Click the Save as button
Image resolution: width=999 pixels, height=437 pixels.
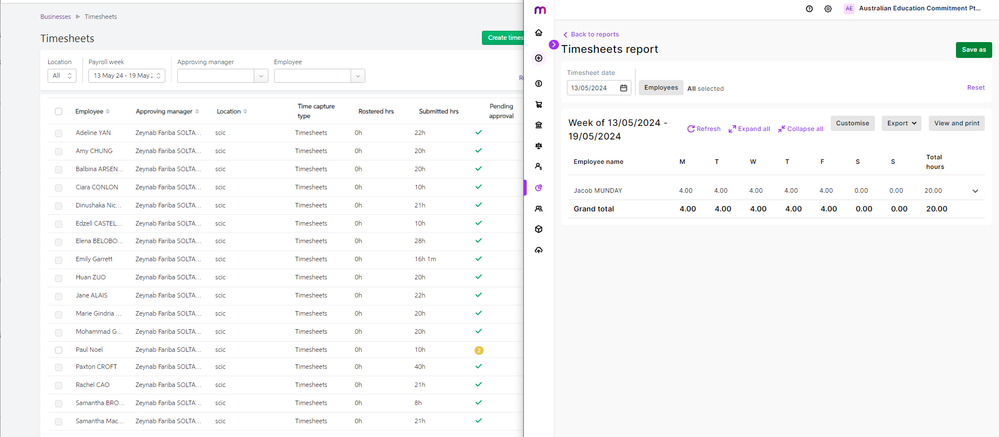pyautogui.click(x=973, y=50)
